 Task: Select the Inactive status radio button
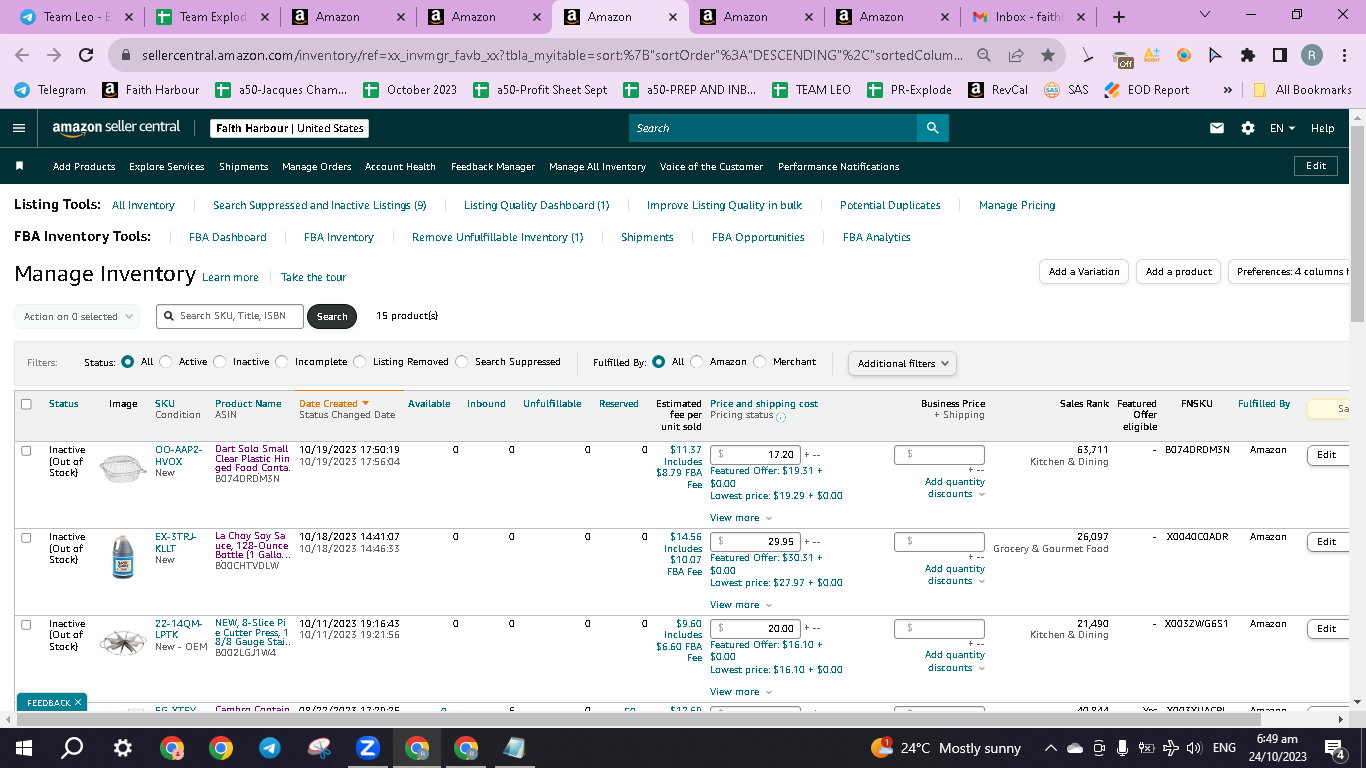[x=220, y=362]
